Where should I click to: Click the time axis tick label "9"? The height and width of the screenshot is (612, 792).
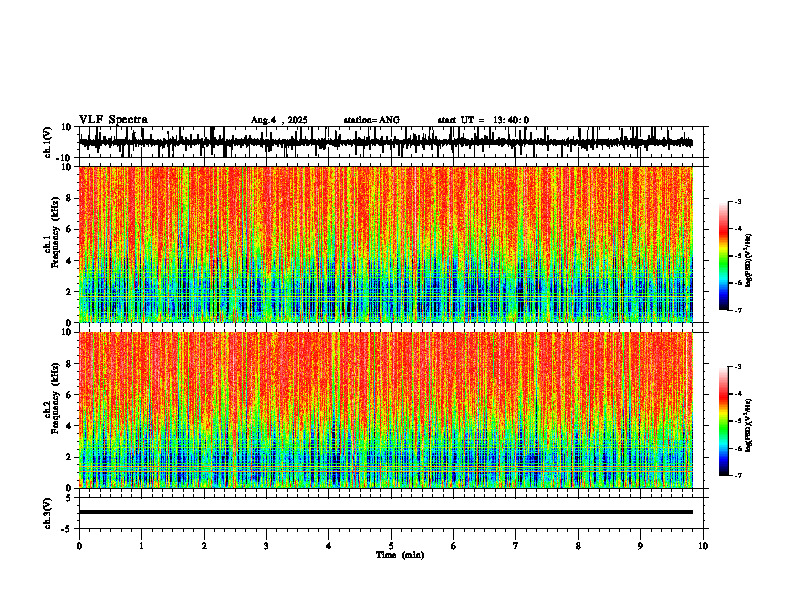point(640,546)
